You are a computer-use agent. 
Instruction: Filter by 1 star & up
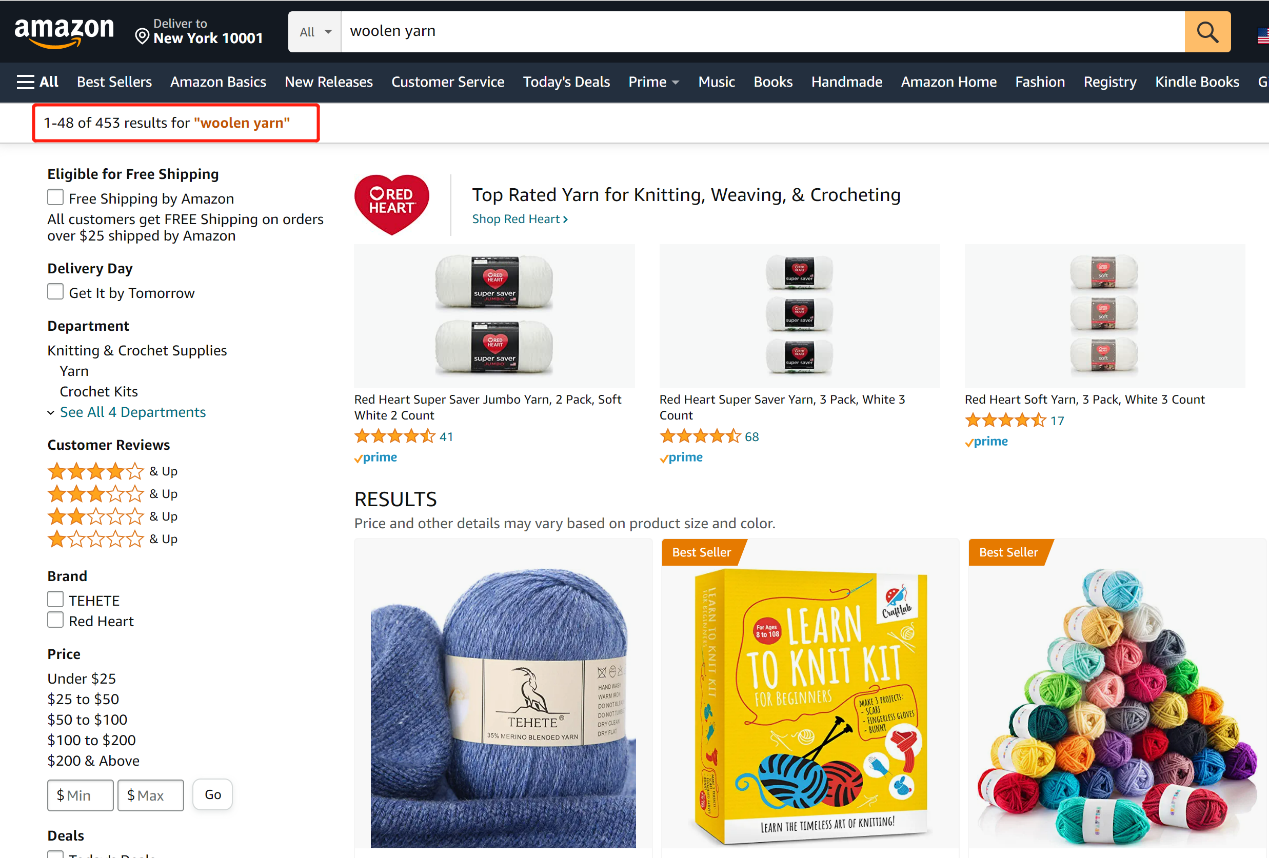[x=96, y=539]
